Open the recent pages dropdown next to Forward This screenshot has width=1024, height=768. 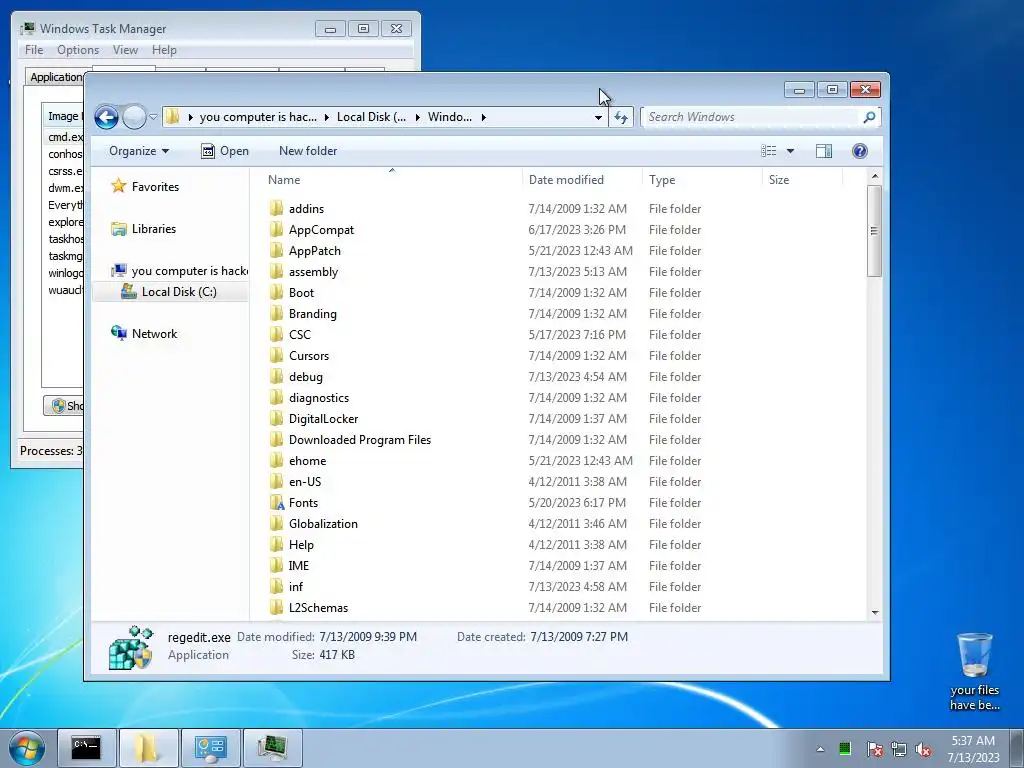(153, 118)
